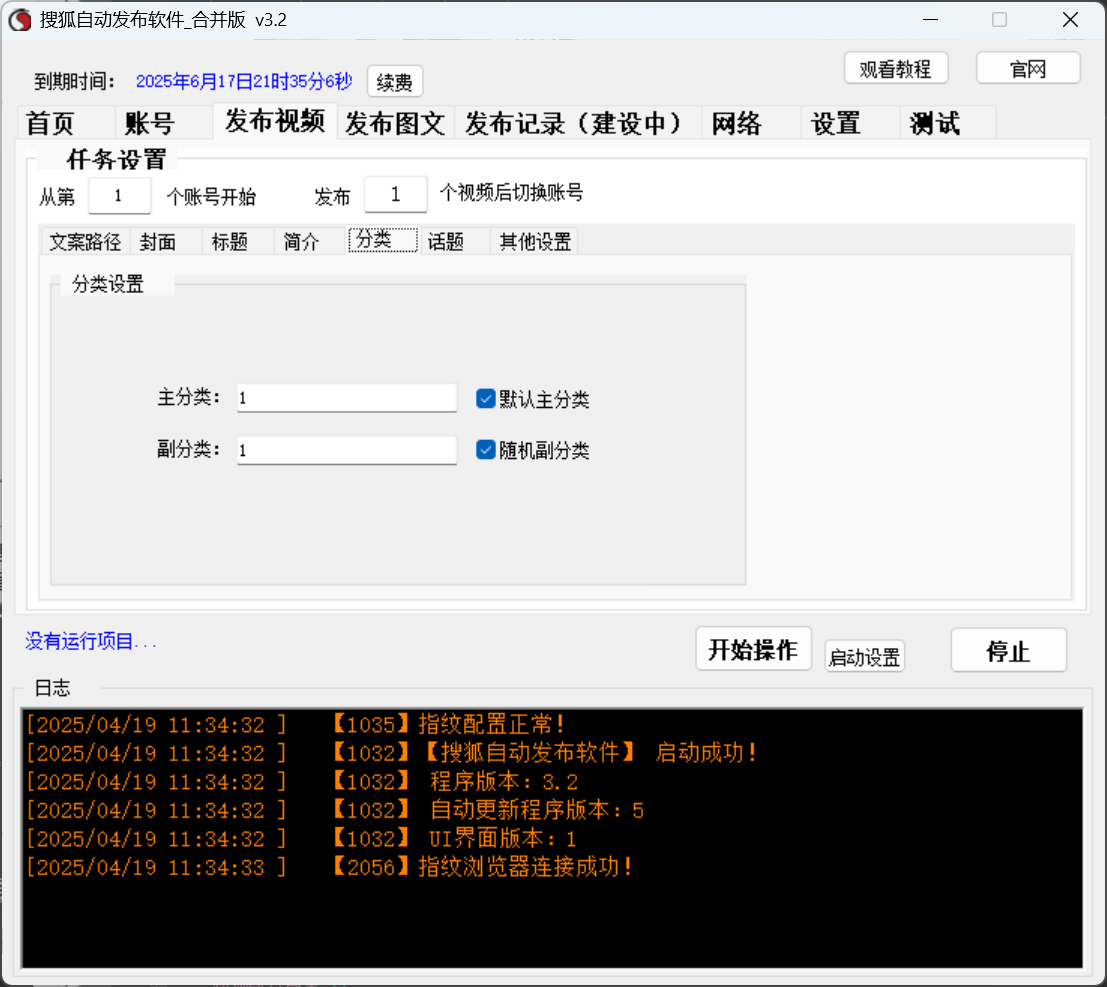Open the 其他设置 sub-tab

(535, 241)
